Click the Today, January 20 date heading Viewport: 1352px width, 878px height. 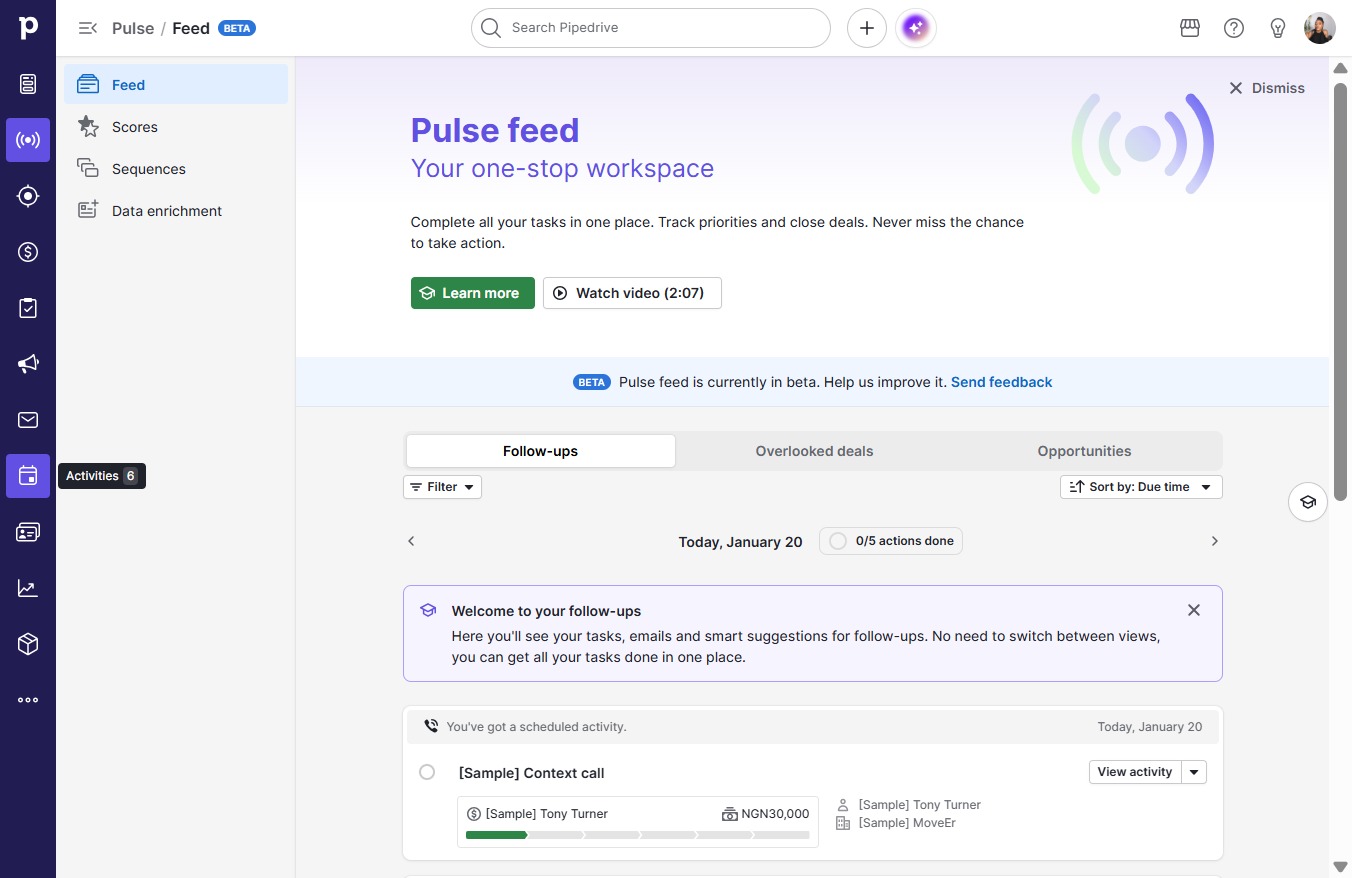pos(740,542)
